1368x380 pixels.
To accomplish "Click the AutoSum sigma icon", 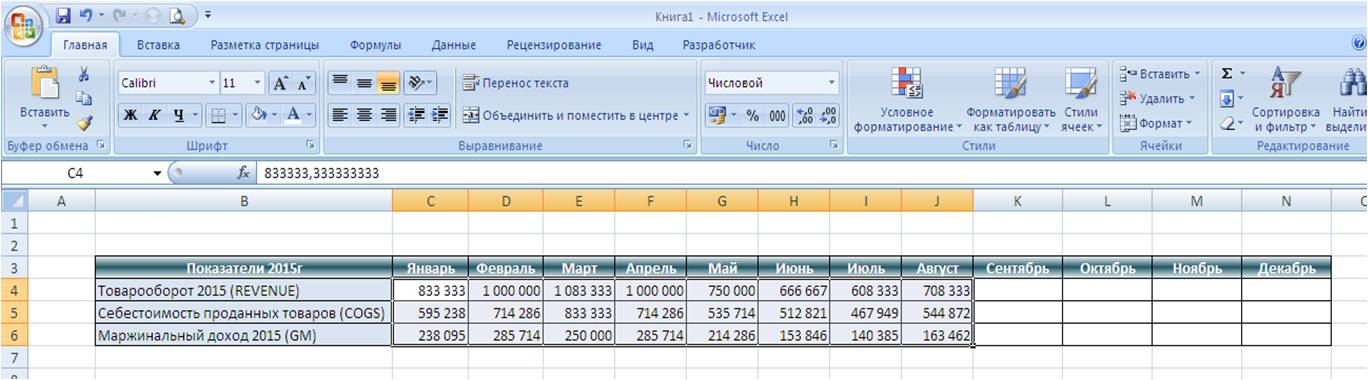I will (1227, 74).
